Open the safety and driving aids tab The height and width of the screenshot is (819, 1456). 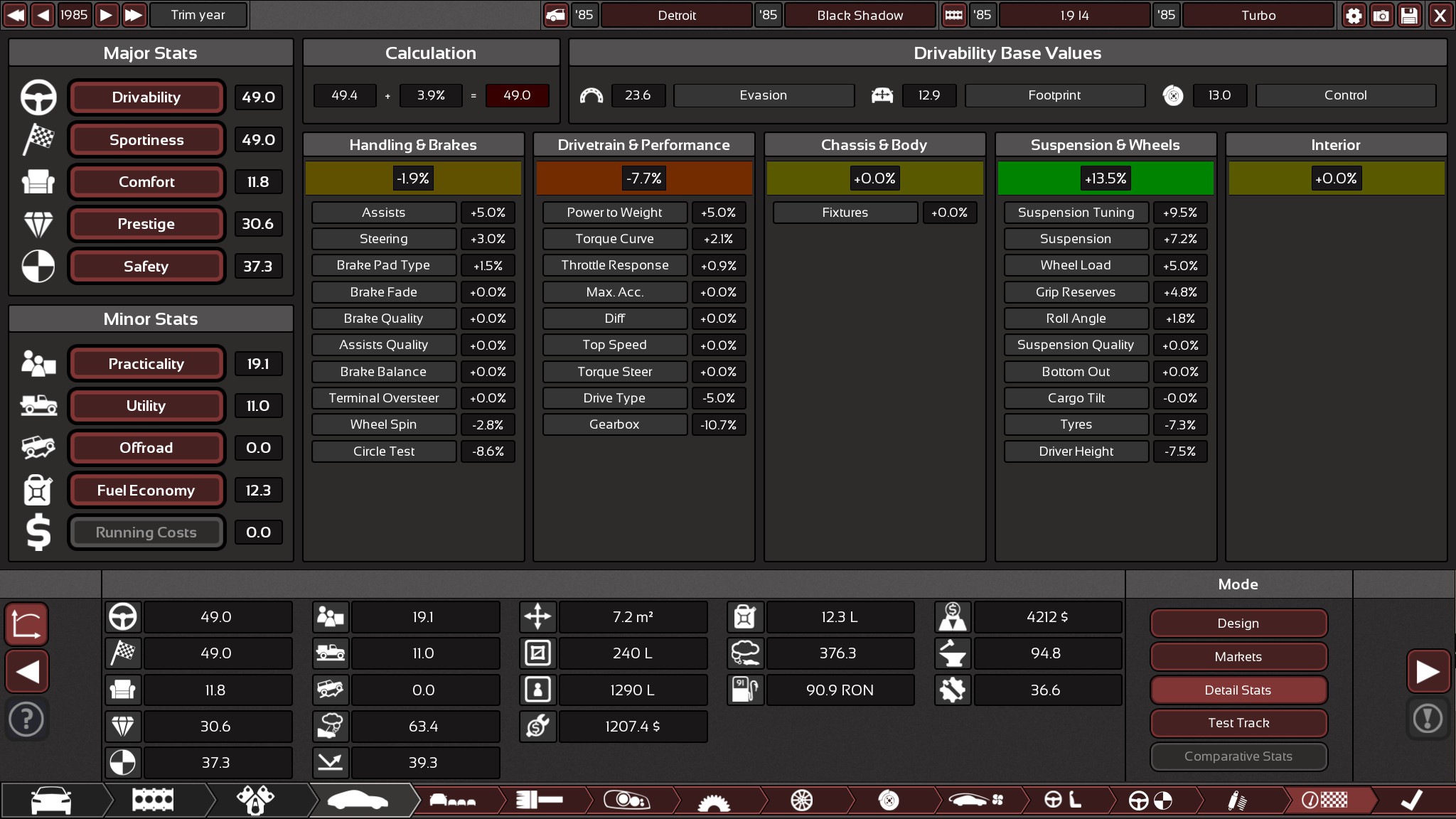pos(1150,801)
